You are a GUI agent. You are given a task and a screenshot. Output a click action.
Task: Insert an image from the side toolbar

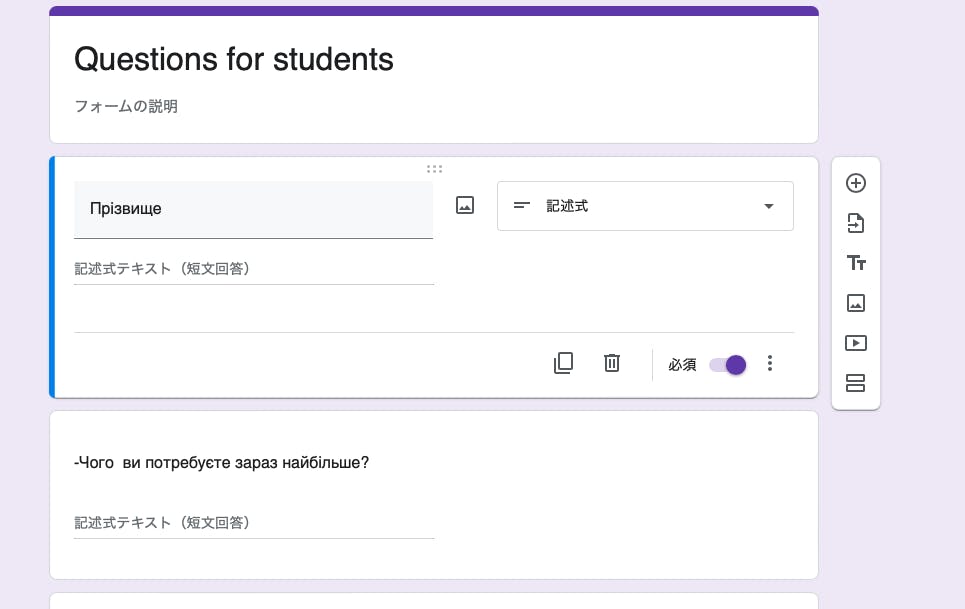click(855, 303)
